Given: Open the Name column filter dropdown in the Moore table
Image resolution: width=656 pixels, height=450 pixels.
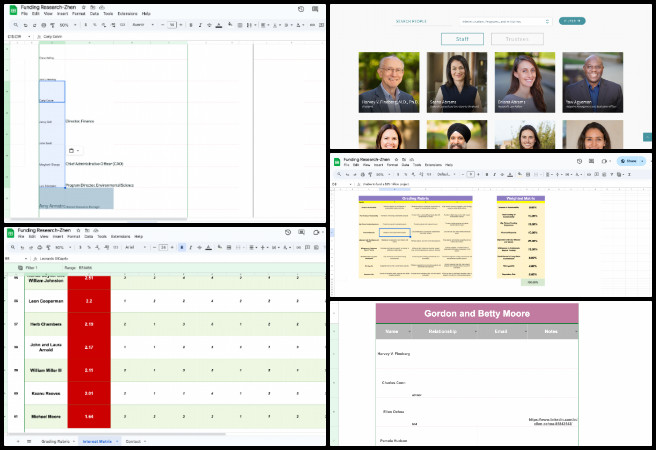Looking at the screenshot, I should point(410,332).
